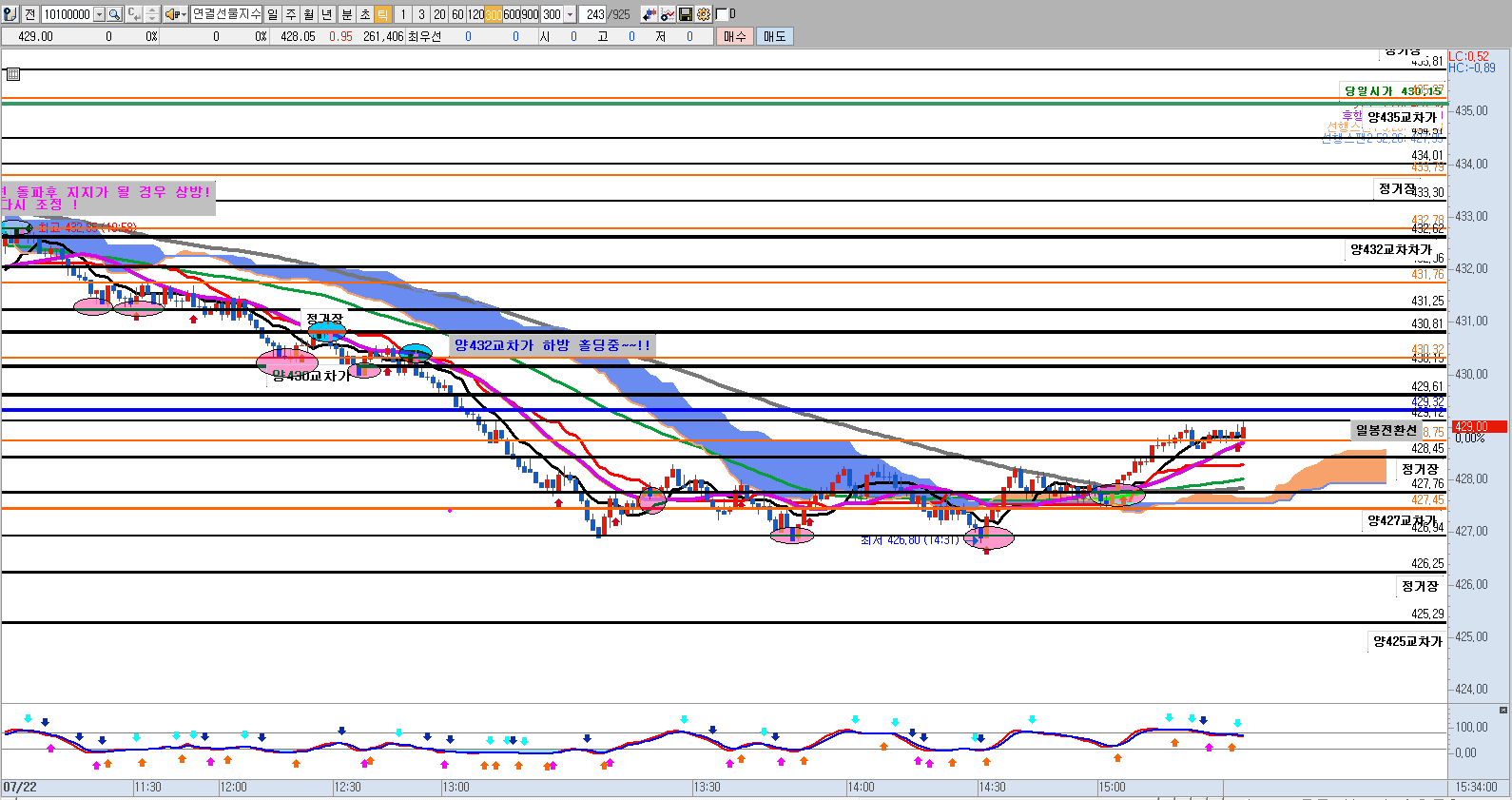Click the 15:34:00 clock label
Screen dimensions: 1512x800
click(1477, 787)
